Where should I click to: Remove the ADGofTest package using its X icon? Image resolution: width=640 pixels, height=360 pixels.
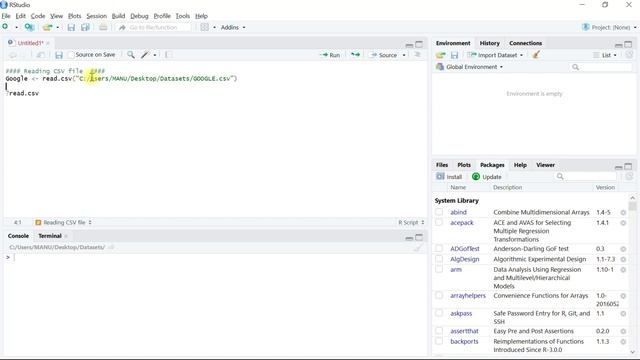[x=623, y=249]
